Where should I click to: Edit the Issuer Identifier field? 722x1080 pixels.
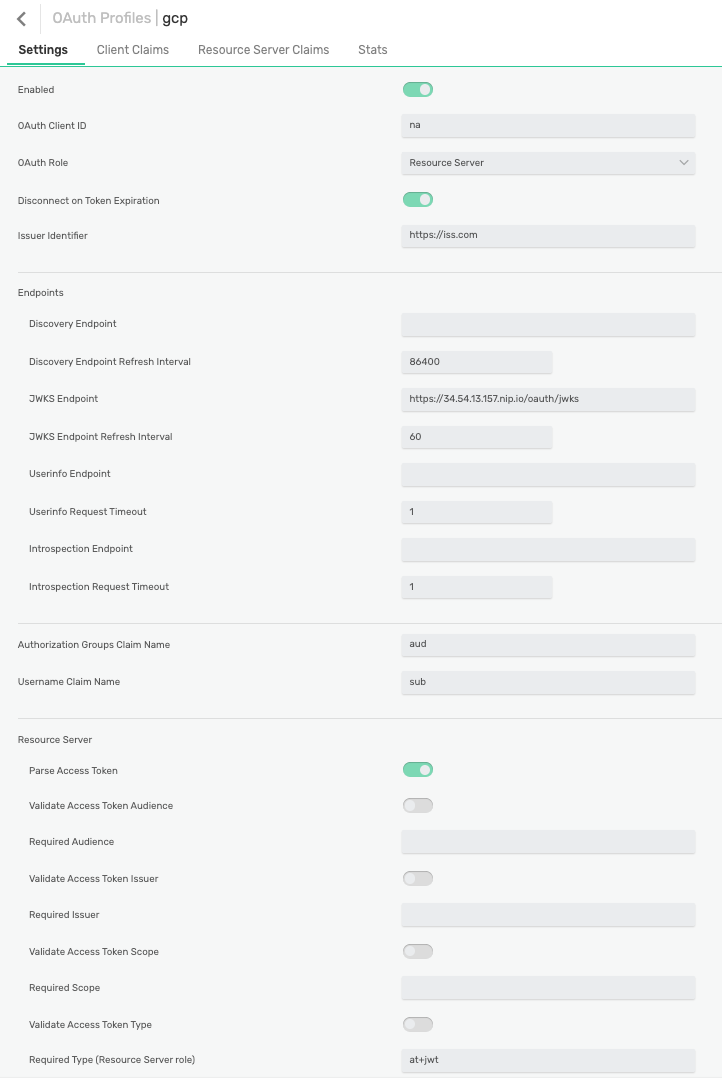coord(548,236)
